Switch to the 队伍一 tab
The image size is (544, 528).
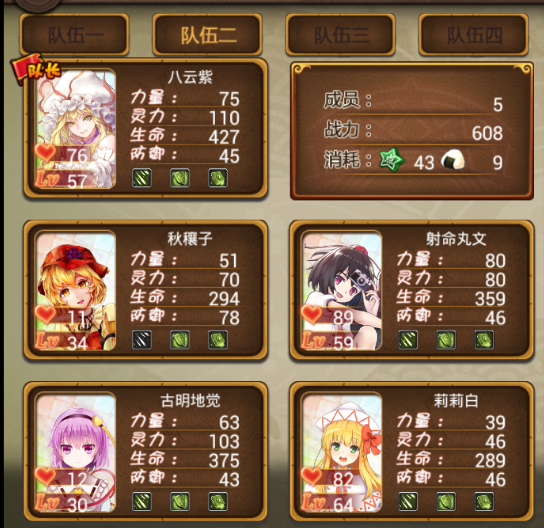click(75, 35)
